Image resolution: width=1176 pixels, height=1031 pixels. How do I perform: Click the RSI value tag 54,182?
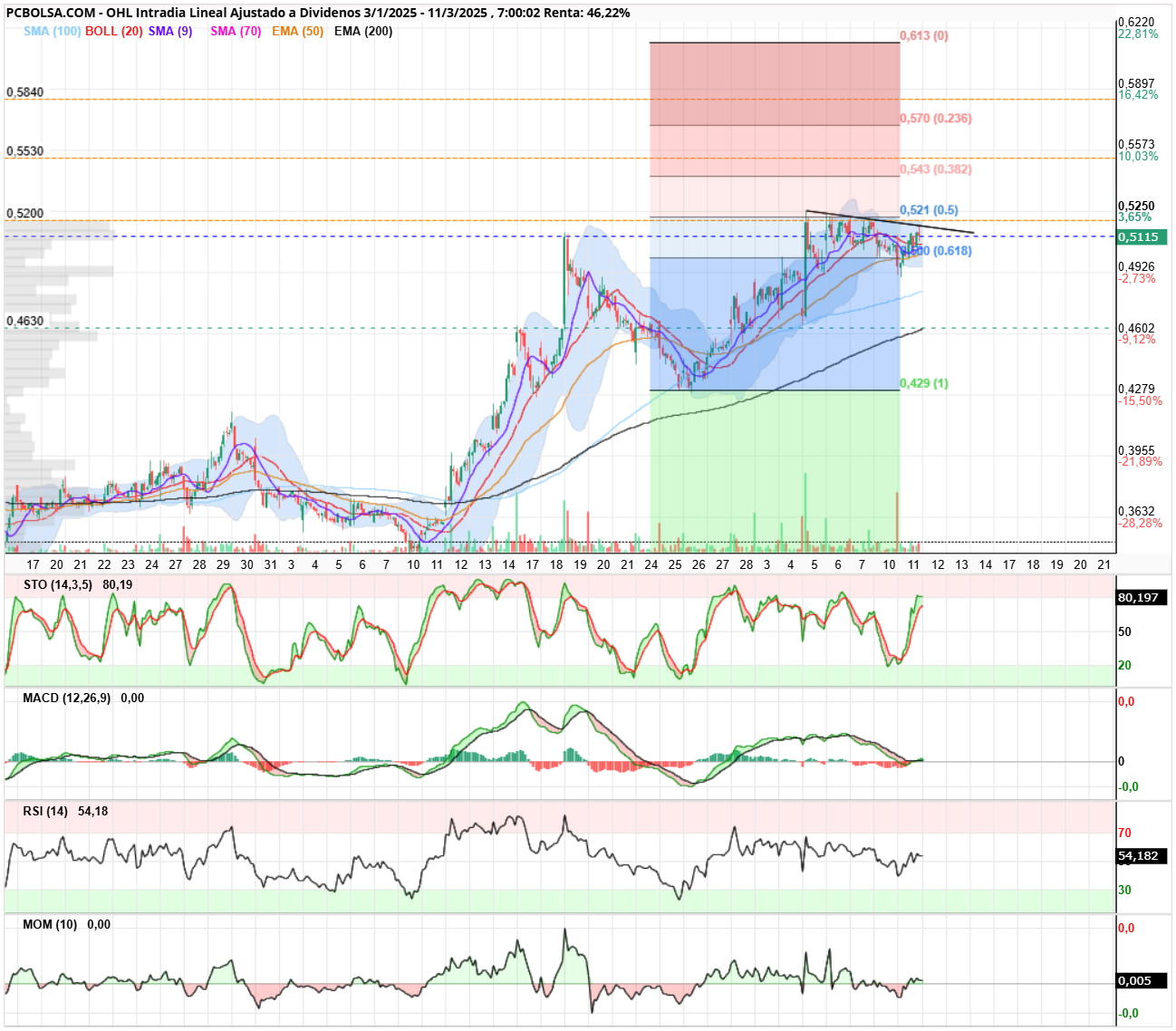1142,856
